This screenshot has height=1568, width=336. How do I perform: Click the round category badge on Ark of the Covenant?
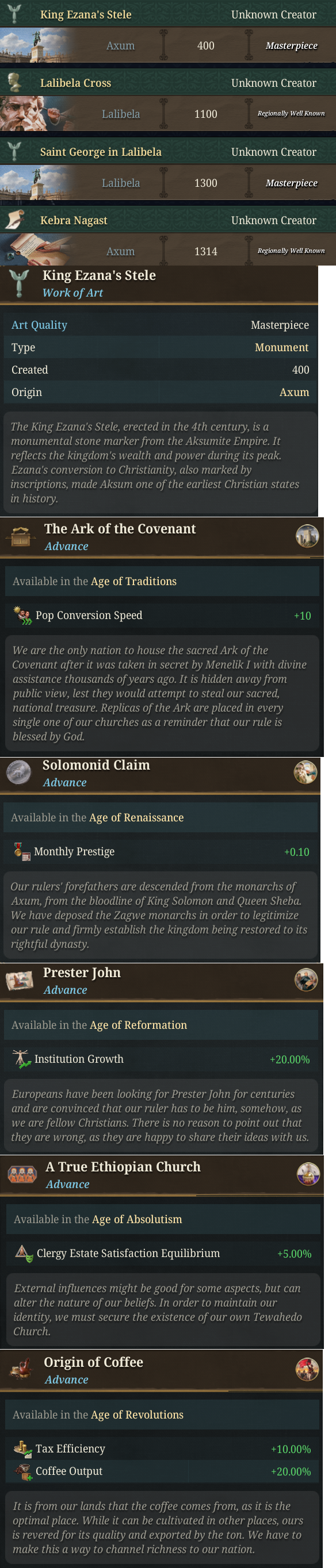(x=307, y=536)
